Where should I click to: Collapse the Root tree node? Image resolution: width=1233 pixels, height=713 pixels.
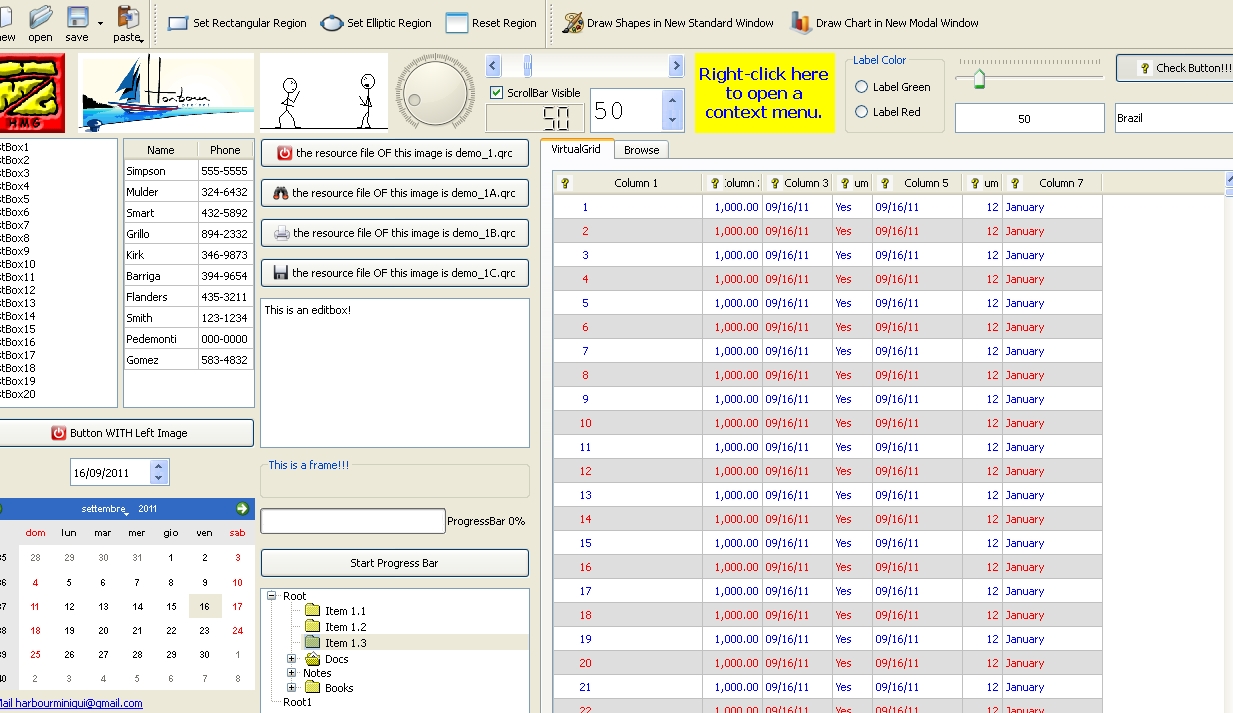[x=272, y=596]
